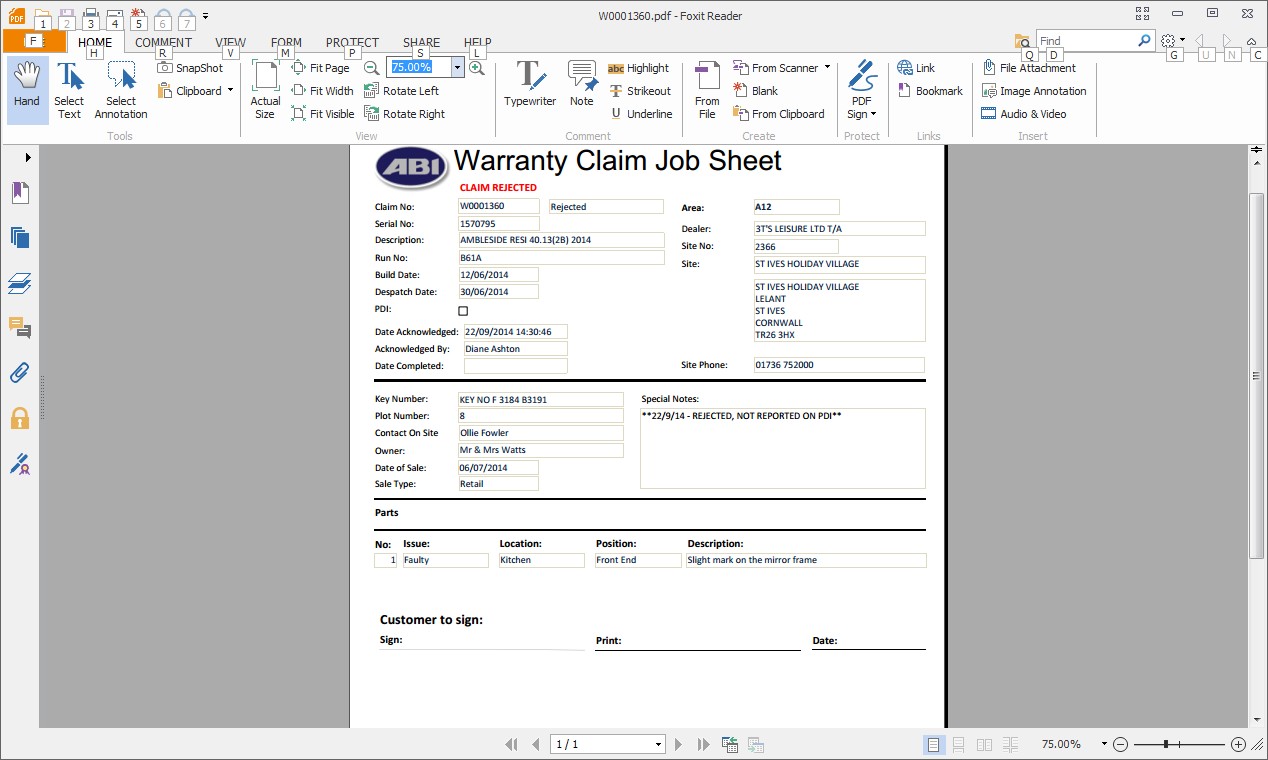Switch to single page view mode
The width and height of the screenshot is (1268, 760).
933,745
